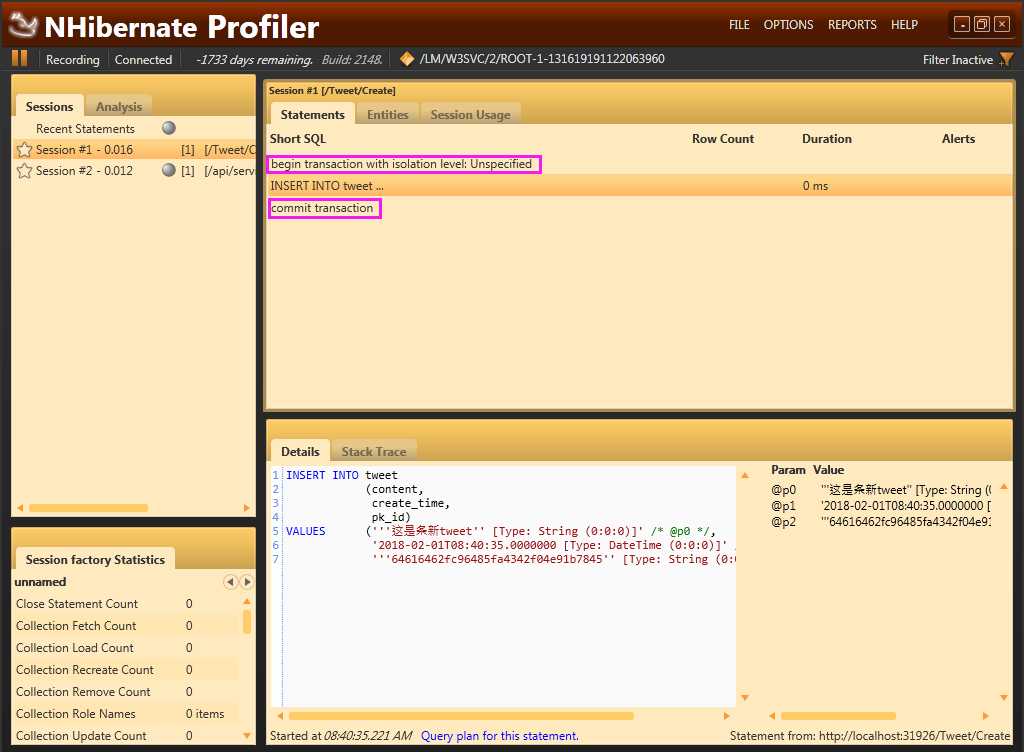
Task: Select Collection Fetch Count statistic
Action: 126,625
